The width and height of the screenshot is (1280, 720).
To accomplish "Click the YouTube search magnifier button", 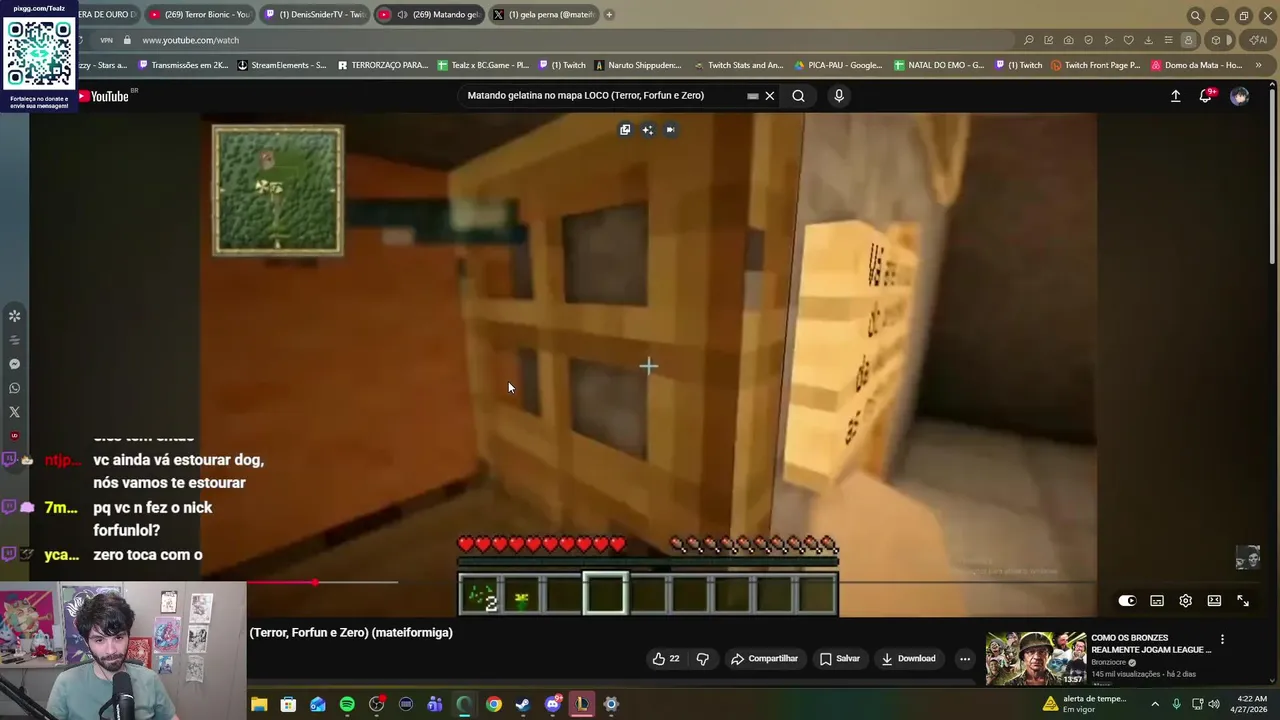I will pyautogui.click(x=798, y=96).
